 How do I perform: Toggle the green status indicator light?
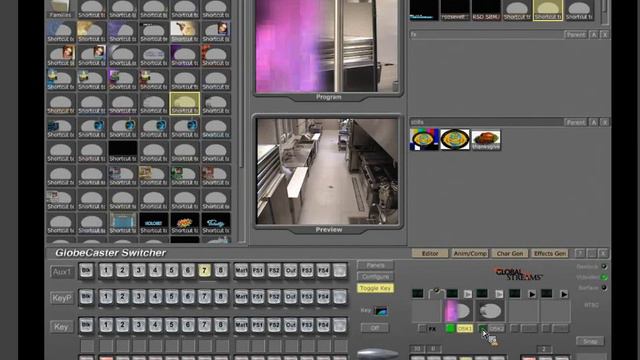point(604,277)
